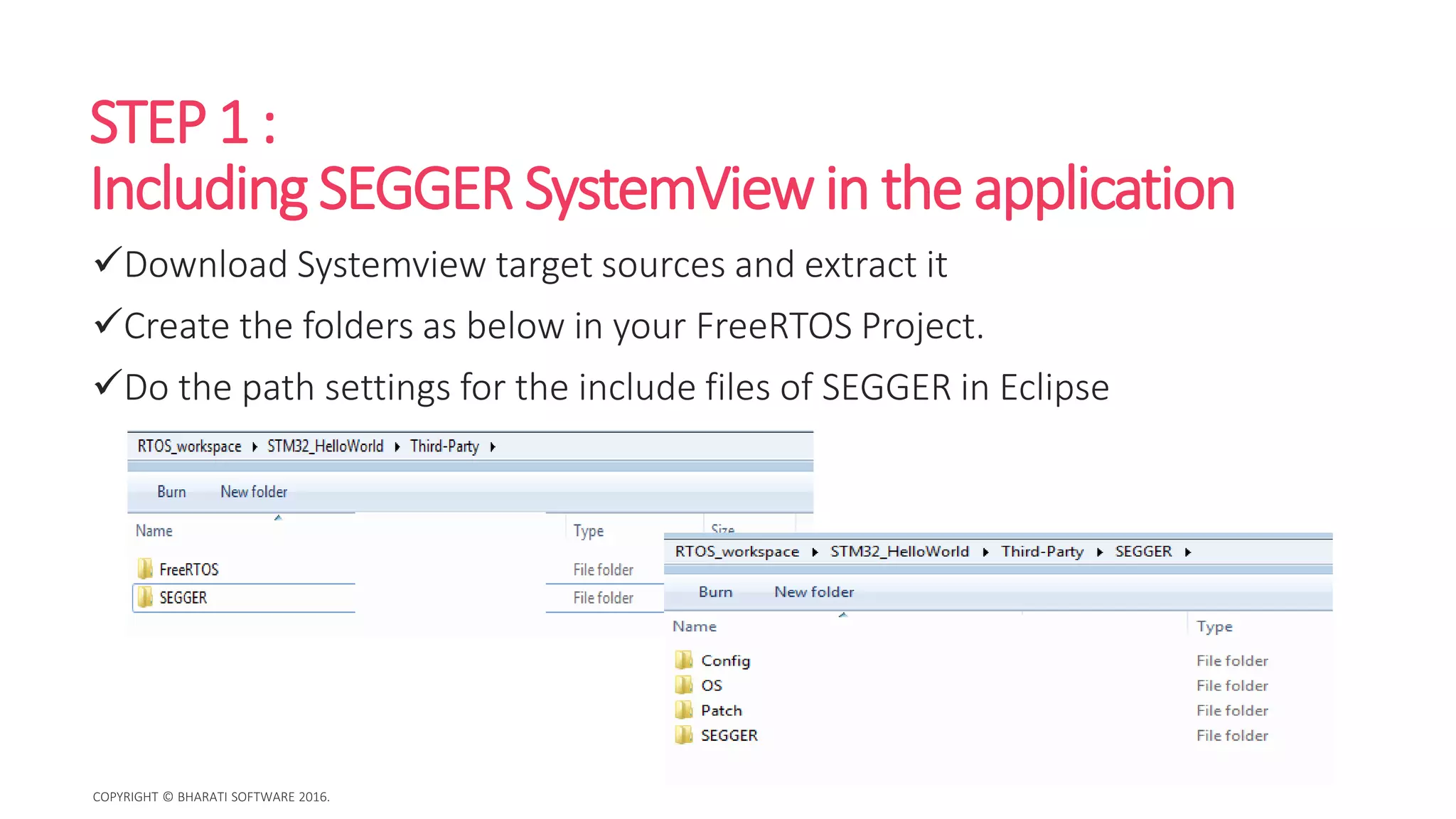Sort by Type column in SEGGER window
Screen dimensions: 1456x819
1214,626
